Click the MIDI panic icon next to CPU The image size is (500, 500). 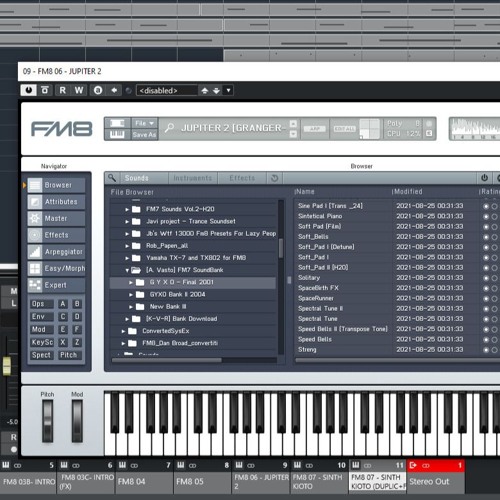tap(429, 133)
